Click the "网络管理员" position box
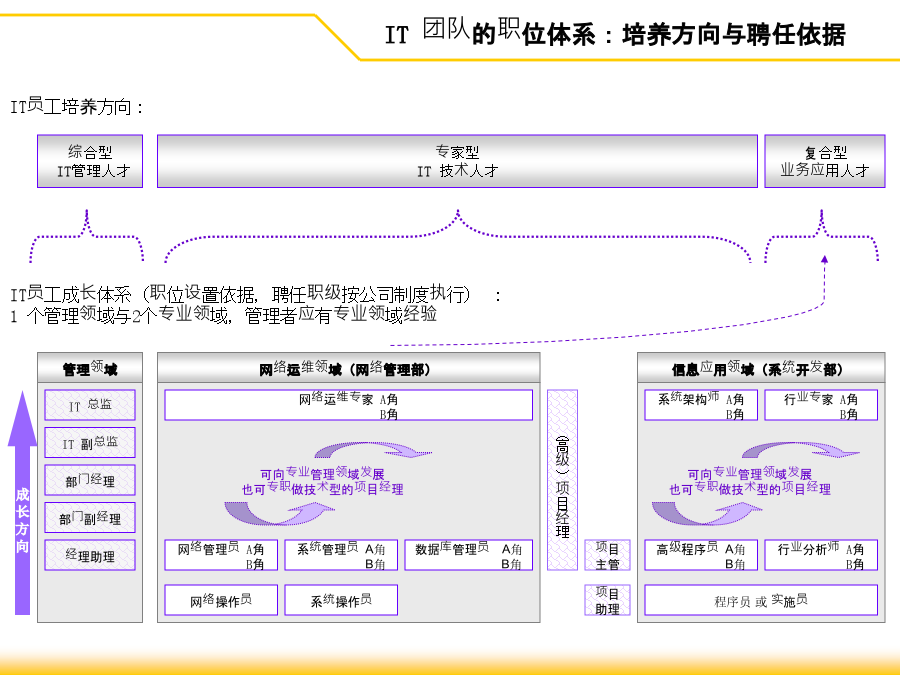This screenshot has width=900, height=675. (221, 555)
